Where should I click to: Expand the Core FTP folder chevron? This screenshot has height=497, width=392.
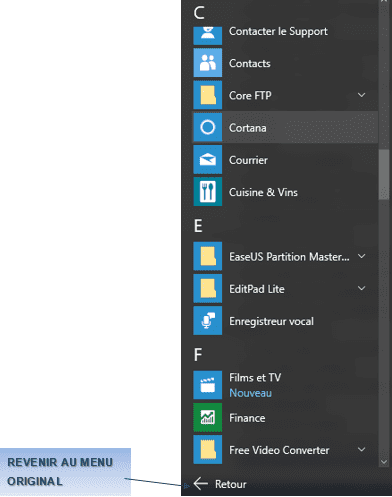[362, 95]
